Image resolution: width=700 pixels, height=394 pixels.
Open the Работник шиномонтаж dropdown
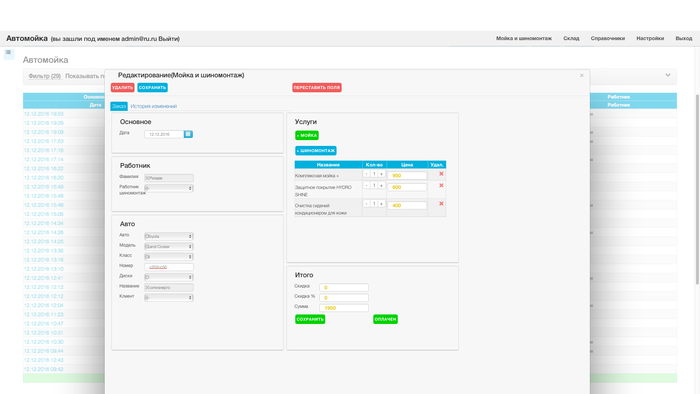[169, 188]
